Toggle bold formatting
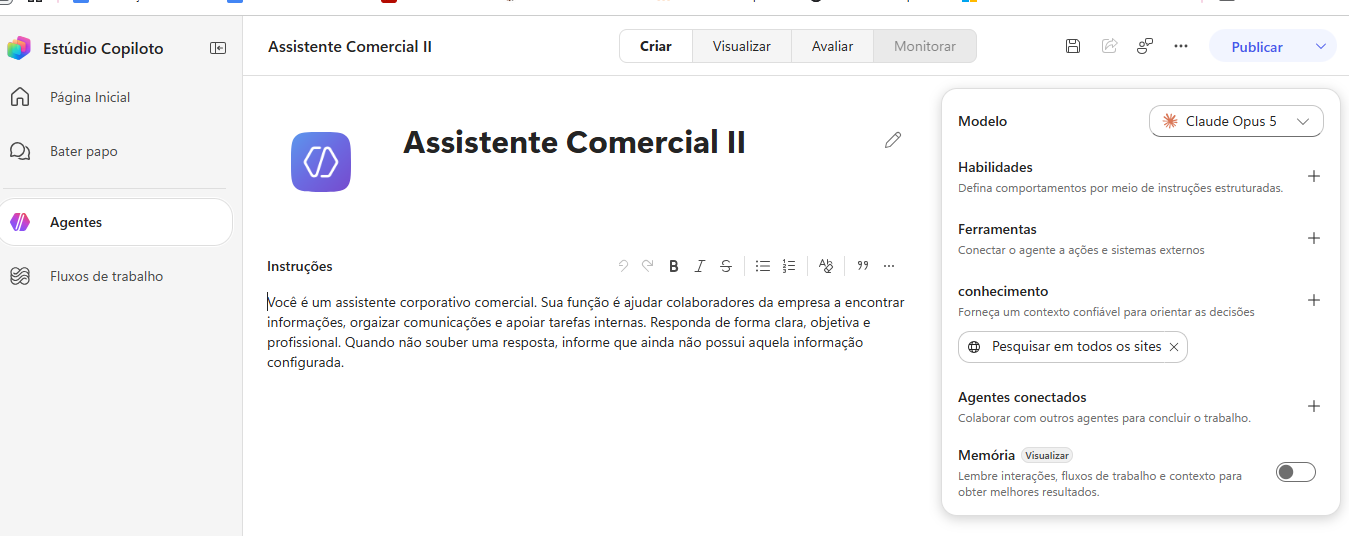Screen dimensions: 1349x536 pos(674,266)
